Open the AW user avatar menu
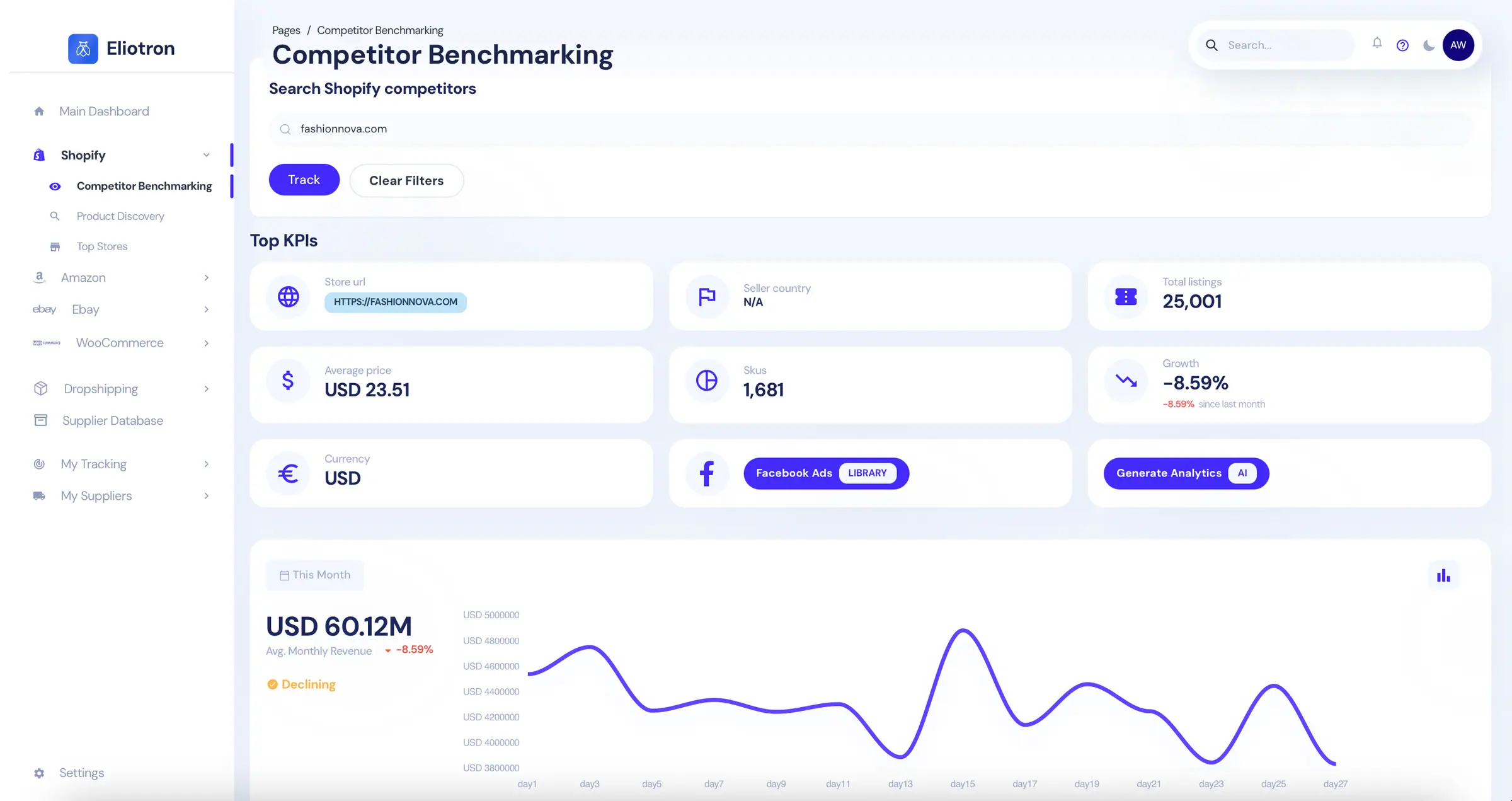The image size is (1512, 801). tap(1458, 45)
